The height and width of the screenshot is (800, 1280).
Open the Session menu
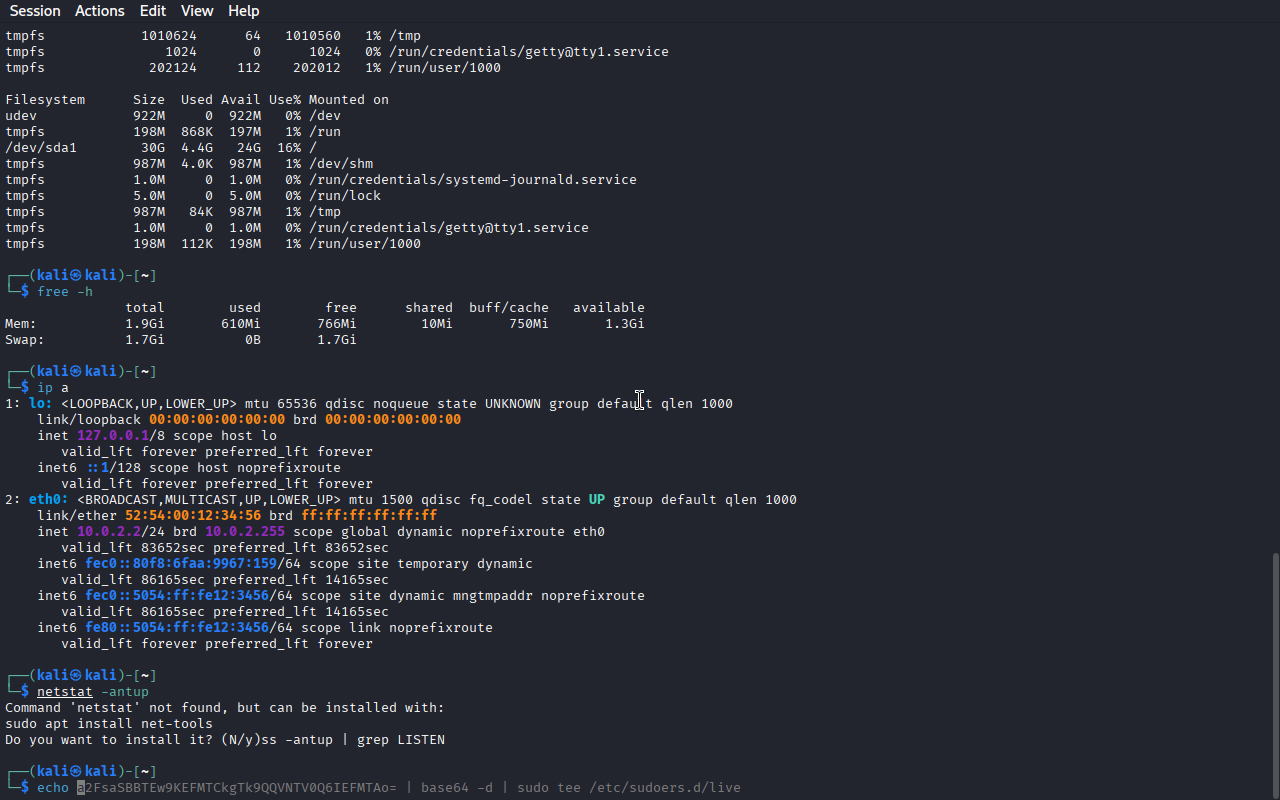pyautogui.click(x=35, y=11)
